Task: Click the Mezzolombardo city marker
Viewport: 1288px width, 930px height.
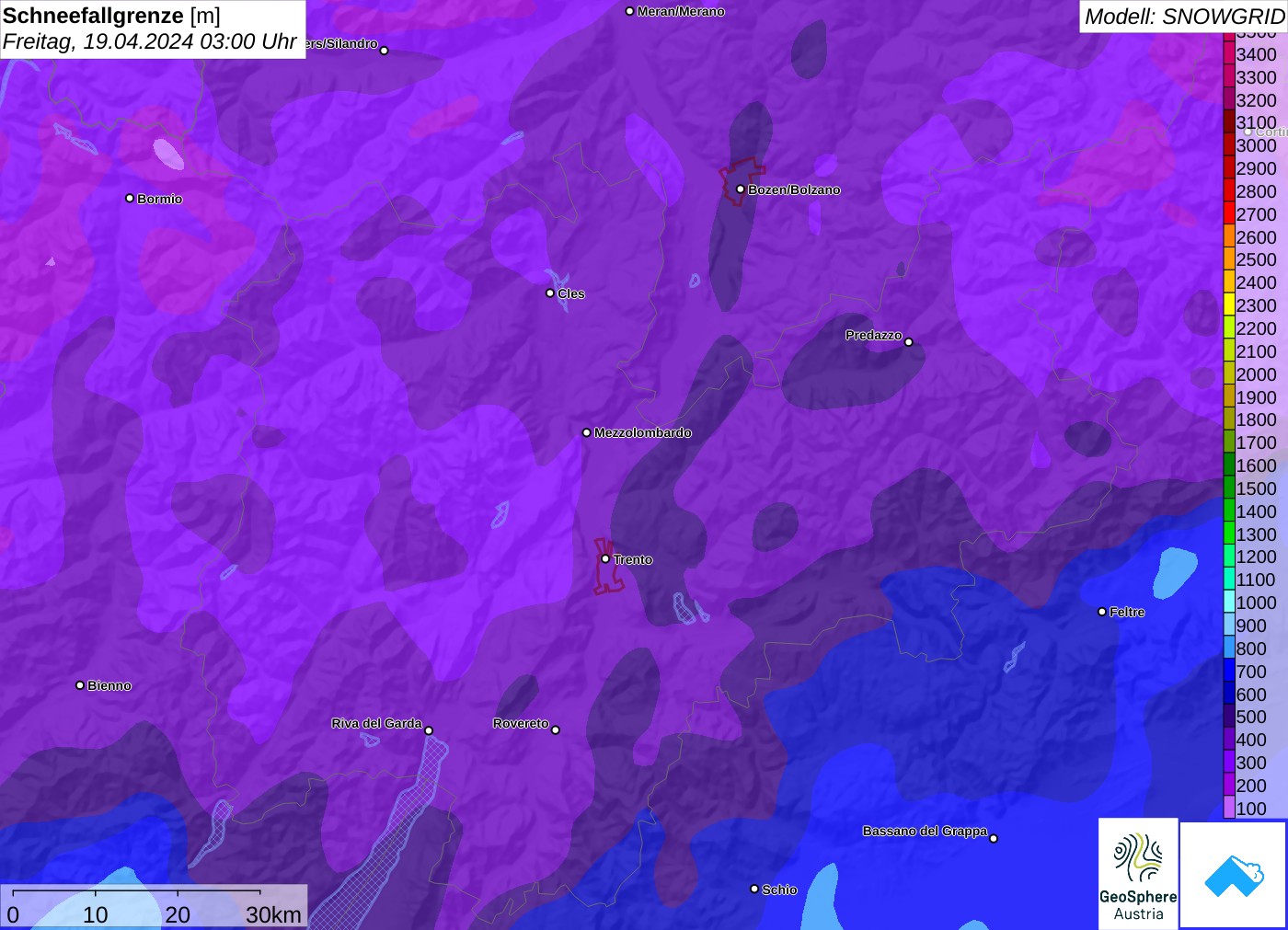Action: click(x=587, y=432)
